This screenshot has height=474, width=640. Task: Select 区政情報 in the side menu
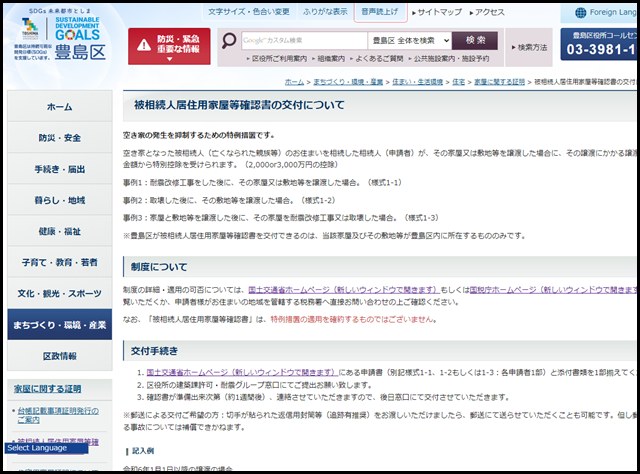(60, 356)
